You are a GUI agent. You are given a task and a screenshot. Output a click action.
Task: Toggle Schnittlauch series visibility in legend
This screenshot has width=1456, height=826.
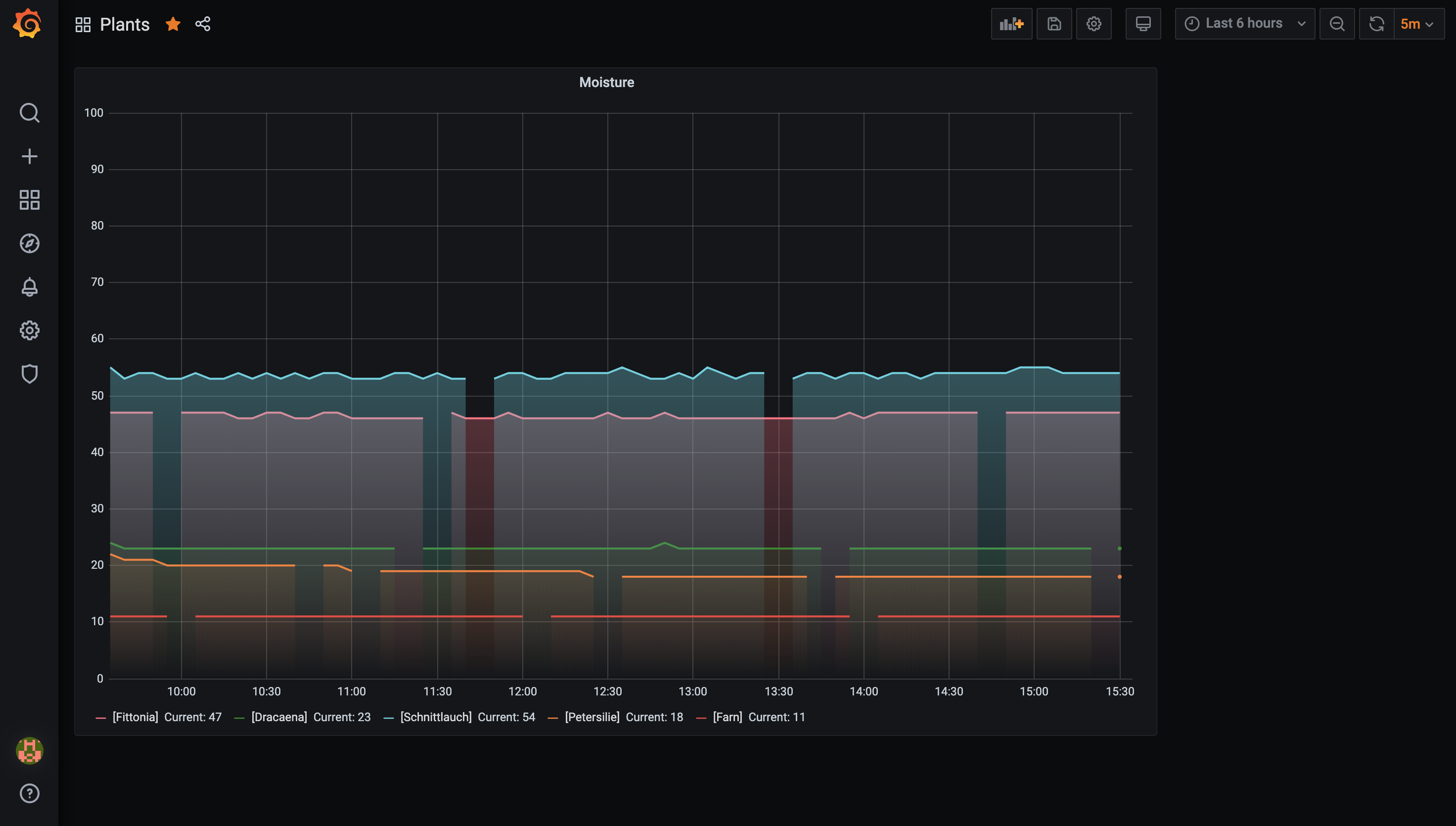[x=436, y=717]
